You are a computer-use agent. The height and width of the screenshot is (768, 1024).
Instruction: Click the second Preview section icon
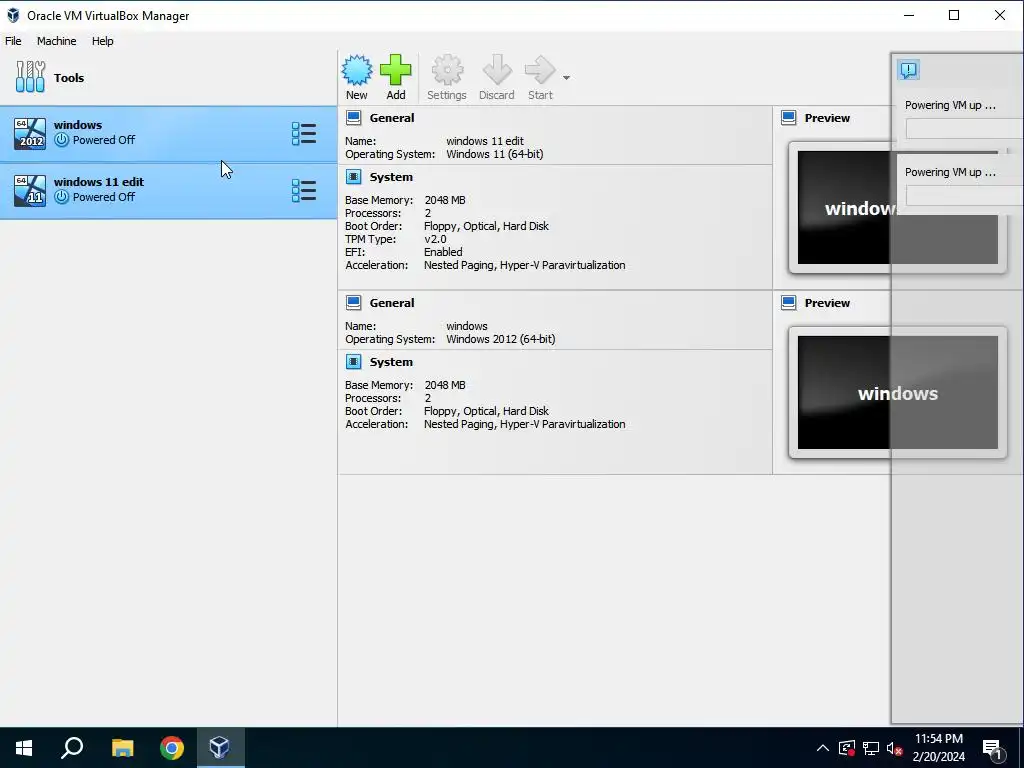point(789,302)
